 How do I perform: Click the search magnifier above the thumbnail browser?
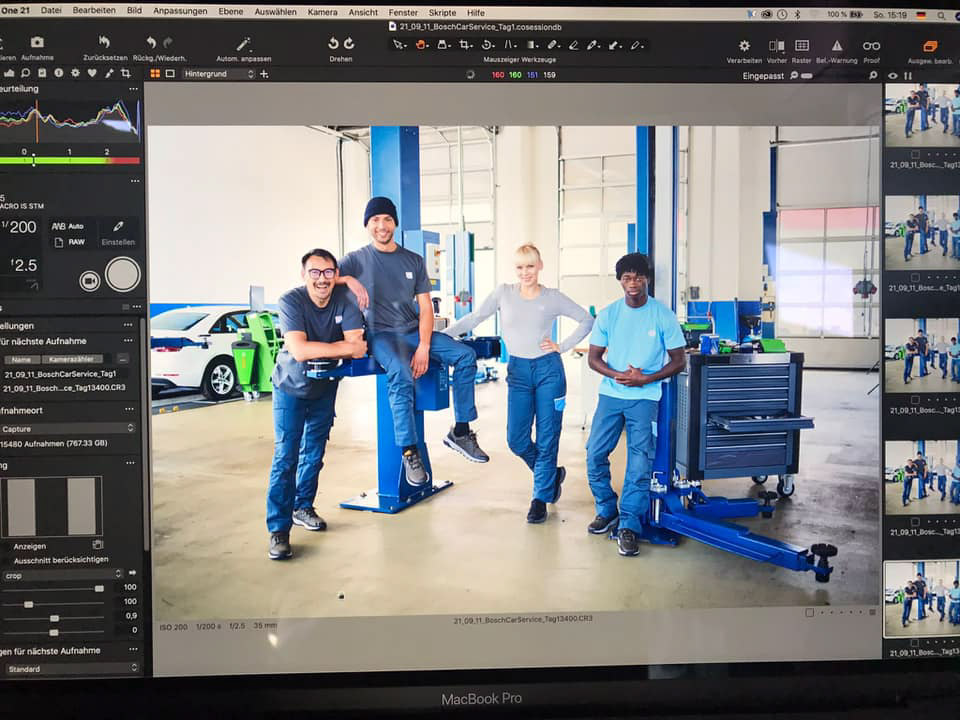873,75
